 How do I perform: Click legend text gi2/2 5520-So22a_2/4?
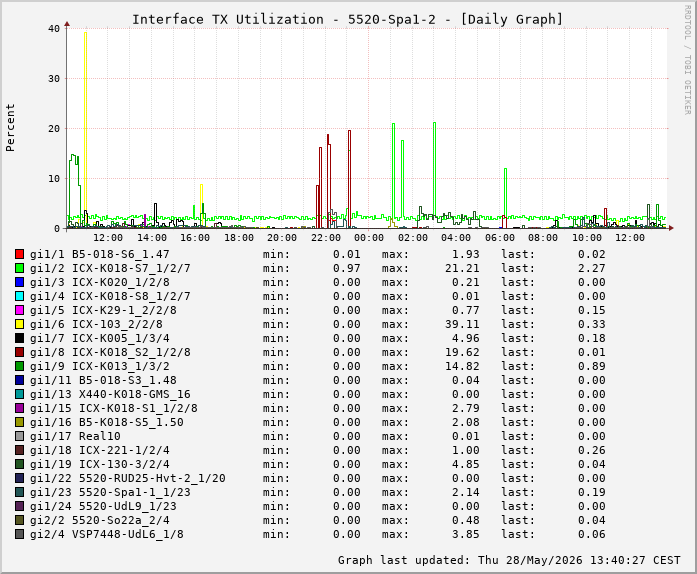[x=100, y=520]
